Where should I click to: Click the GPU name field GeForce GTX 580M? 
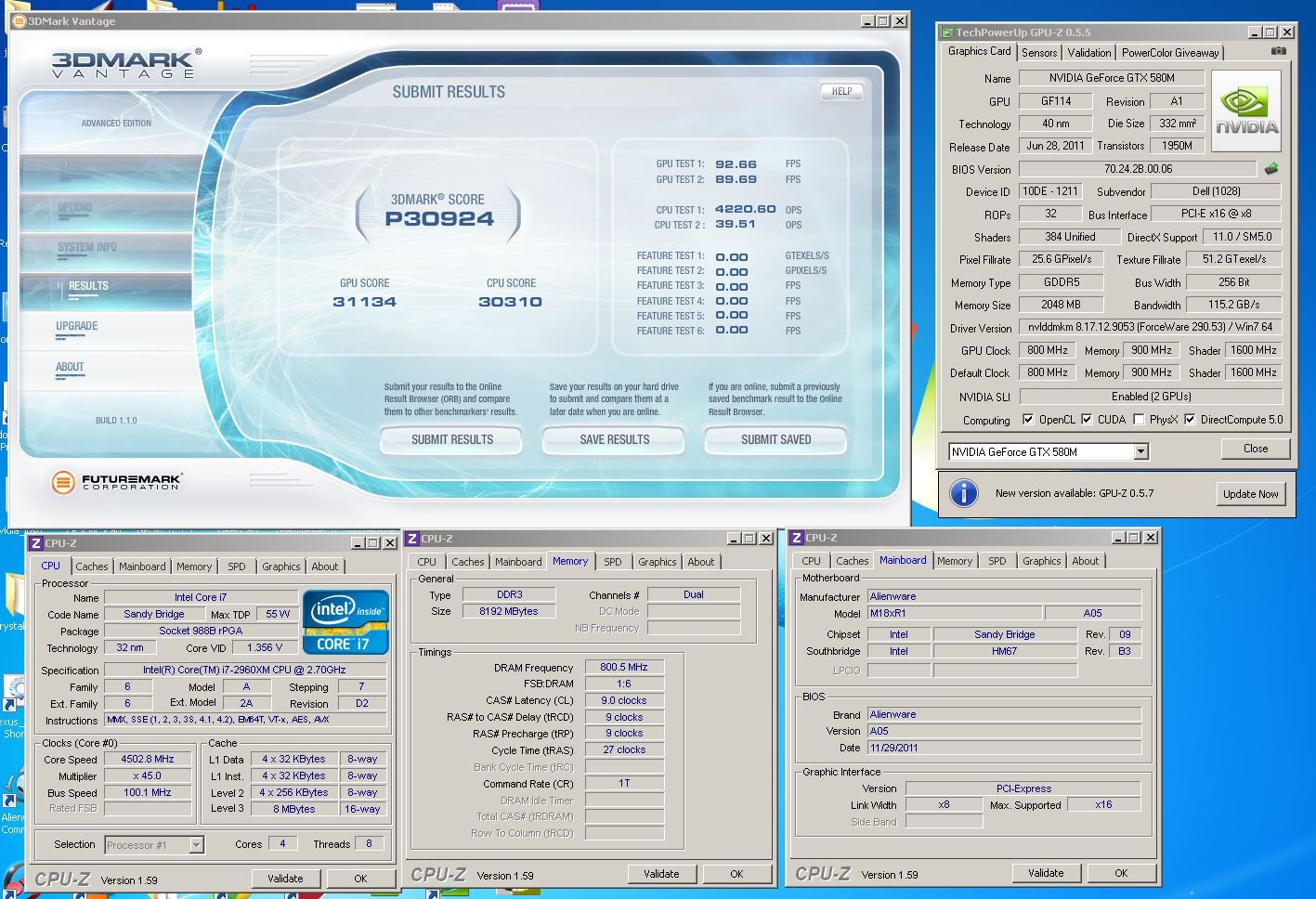(x=1112, y=78)
